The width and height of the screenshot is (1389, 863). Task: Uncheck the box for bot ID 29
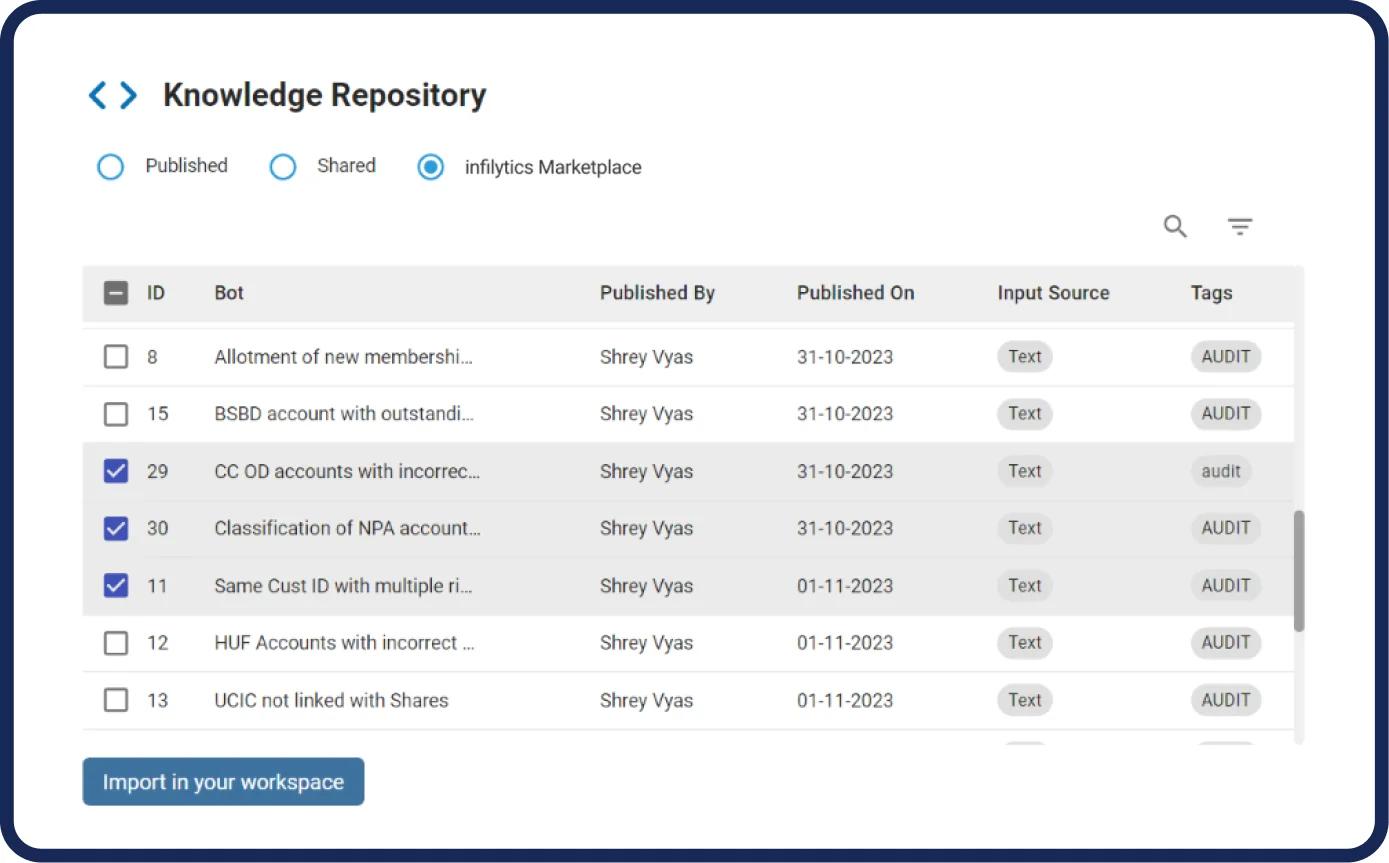pyautogui.click(x=116, y=471)
